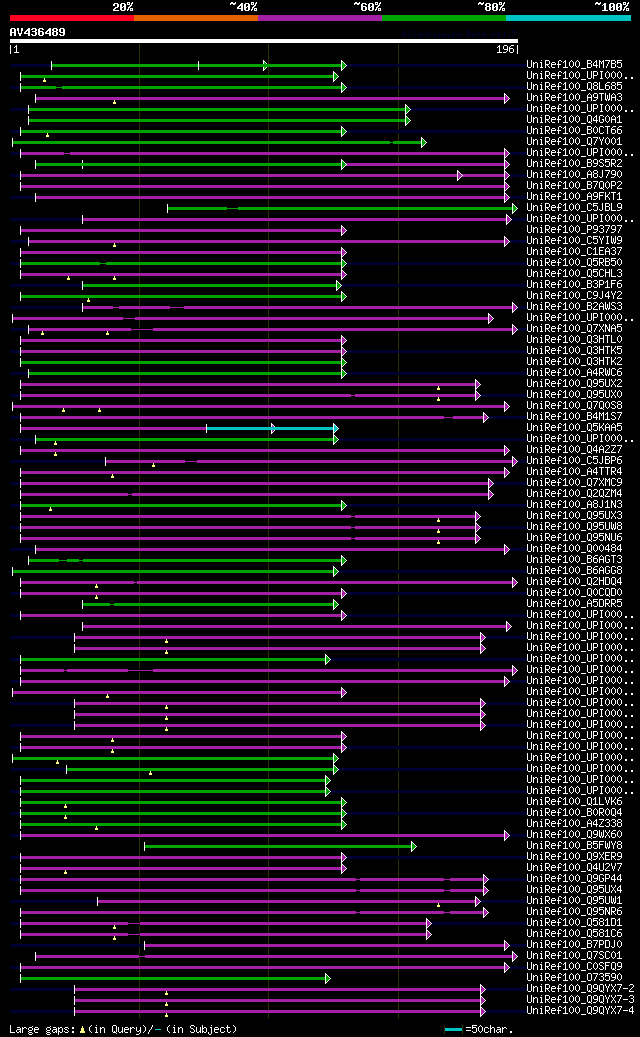Screen dimensions: 640x1037
Task: Select hit UniRef100_Q1LVK6
Action: [x=574, y=801]
